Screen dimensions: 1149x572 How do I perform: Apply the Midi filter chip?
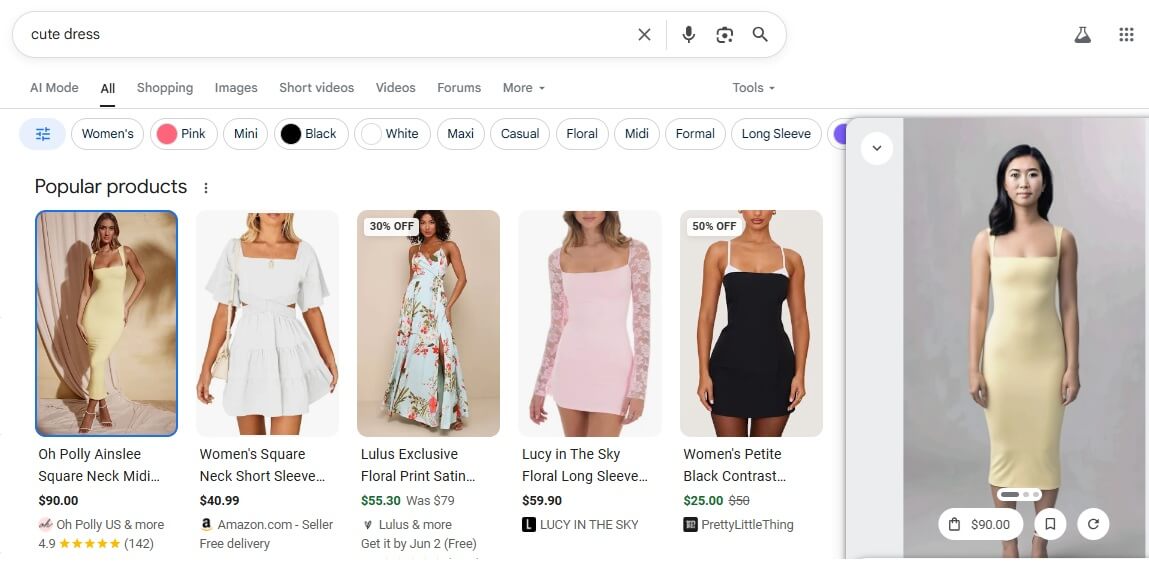click(x=637, y=134)
